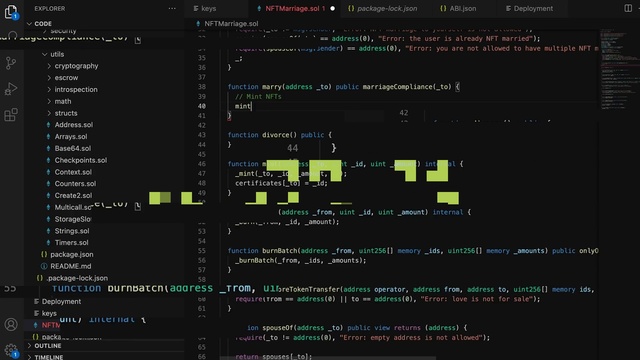640x360 pixels.
Task: Open README.md in the file tree
Action: (71, 267)
